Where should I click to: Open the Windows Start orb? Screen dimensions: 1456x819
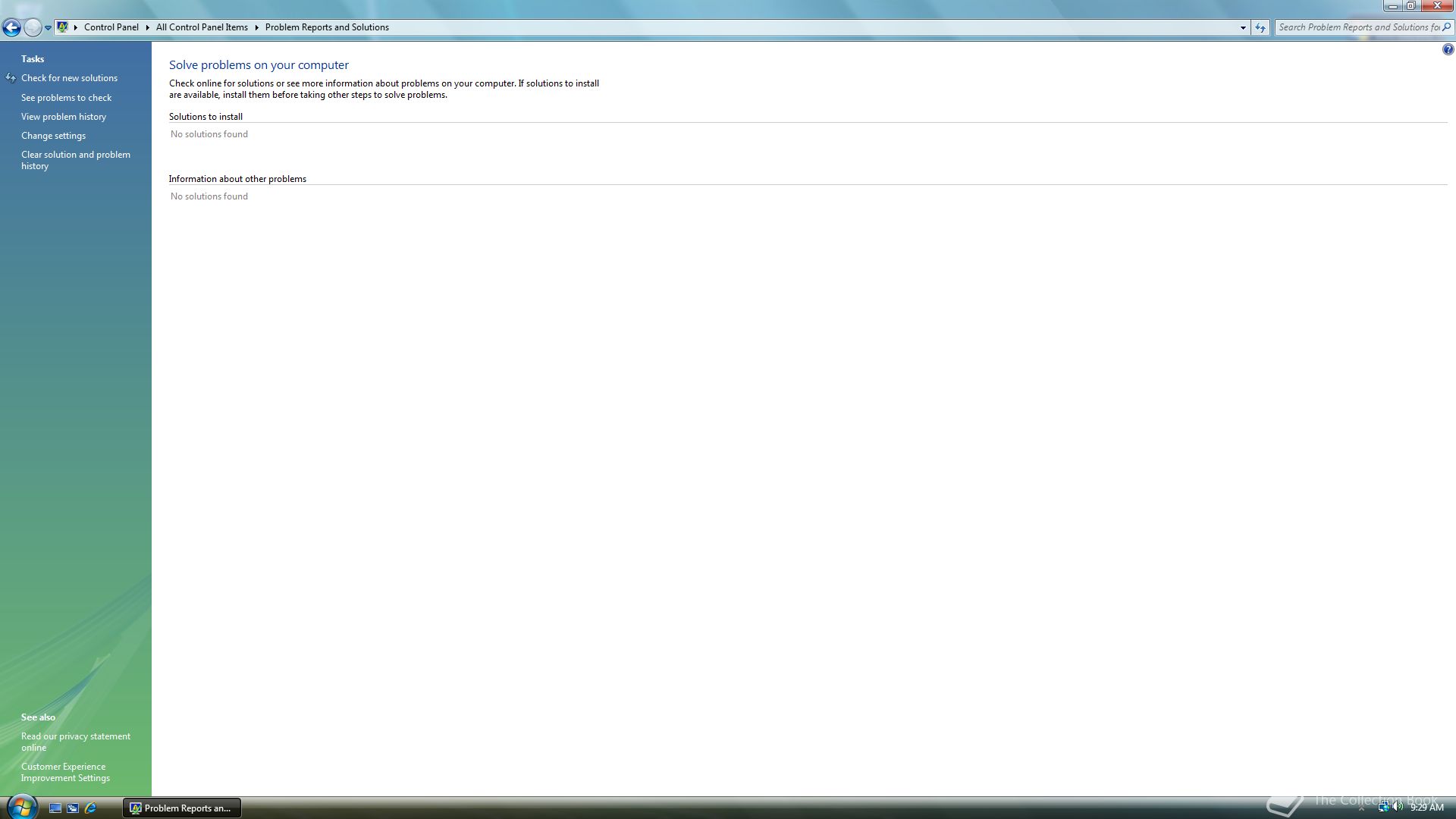21,807
